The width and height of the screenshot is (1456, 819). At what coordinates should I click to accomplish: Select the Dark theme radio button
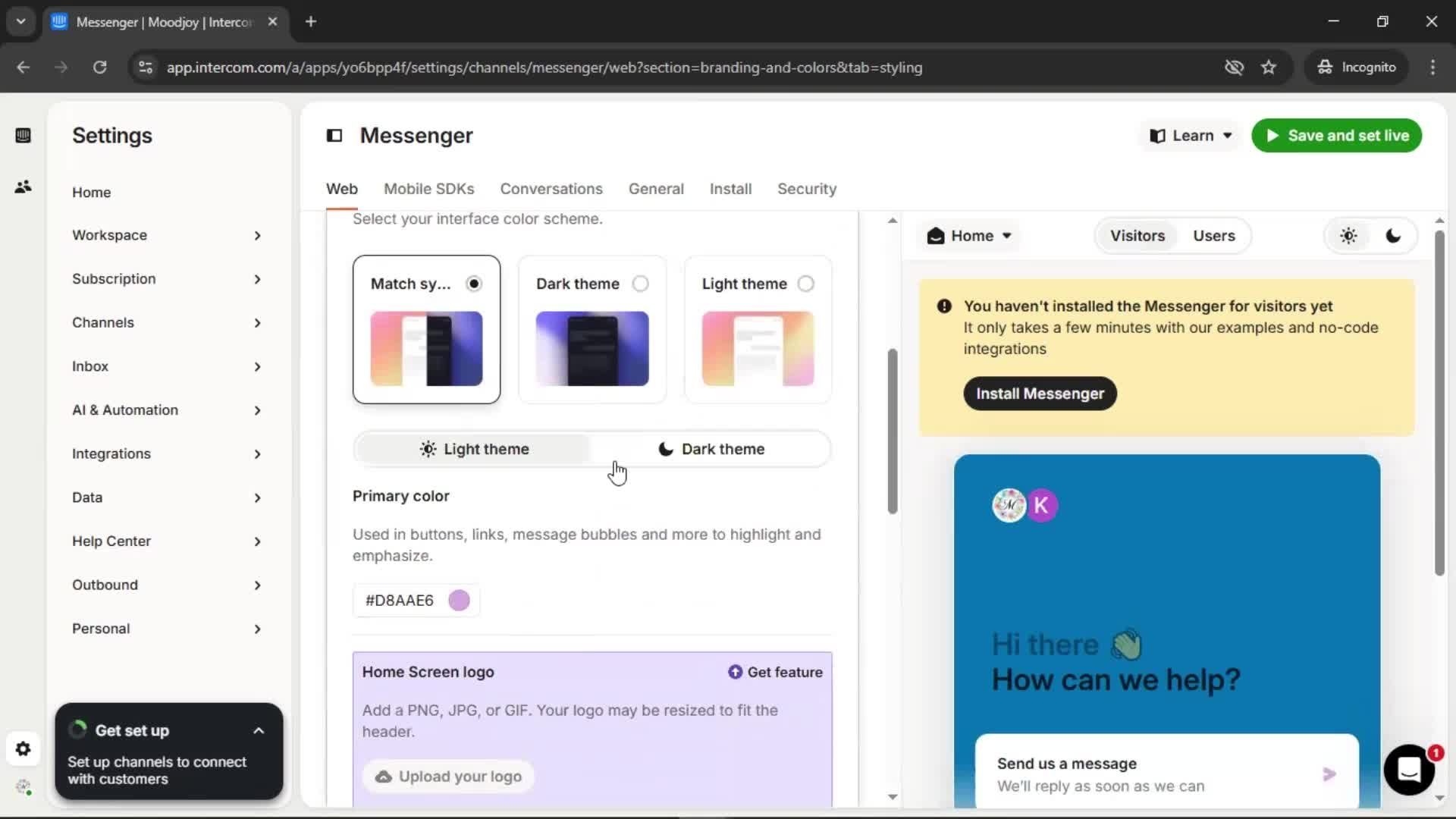tap(641, 284)
